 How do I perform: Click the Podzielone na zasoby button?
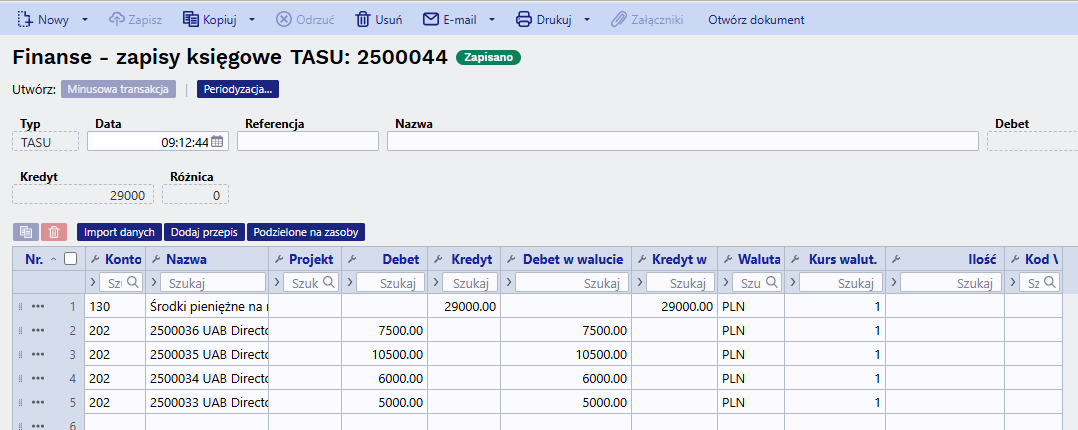tap(306, 233)
